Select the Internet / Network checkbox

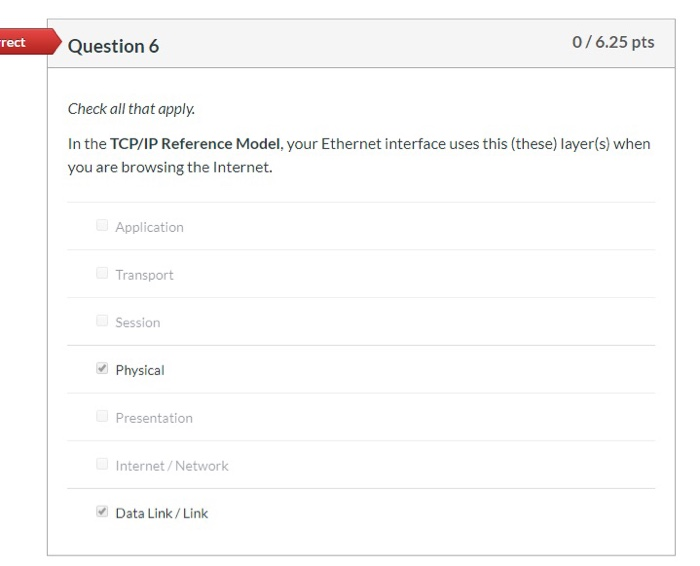(x=102, y=464)
